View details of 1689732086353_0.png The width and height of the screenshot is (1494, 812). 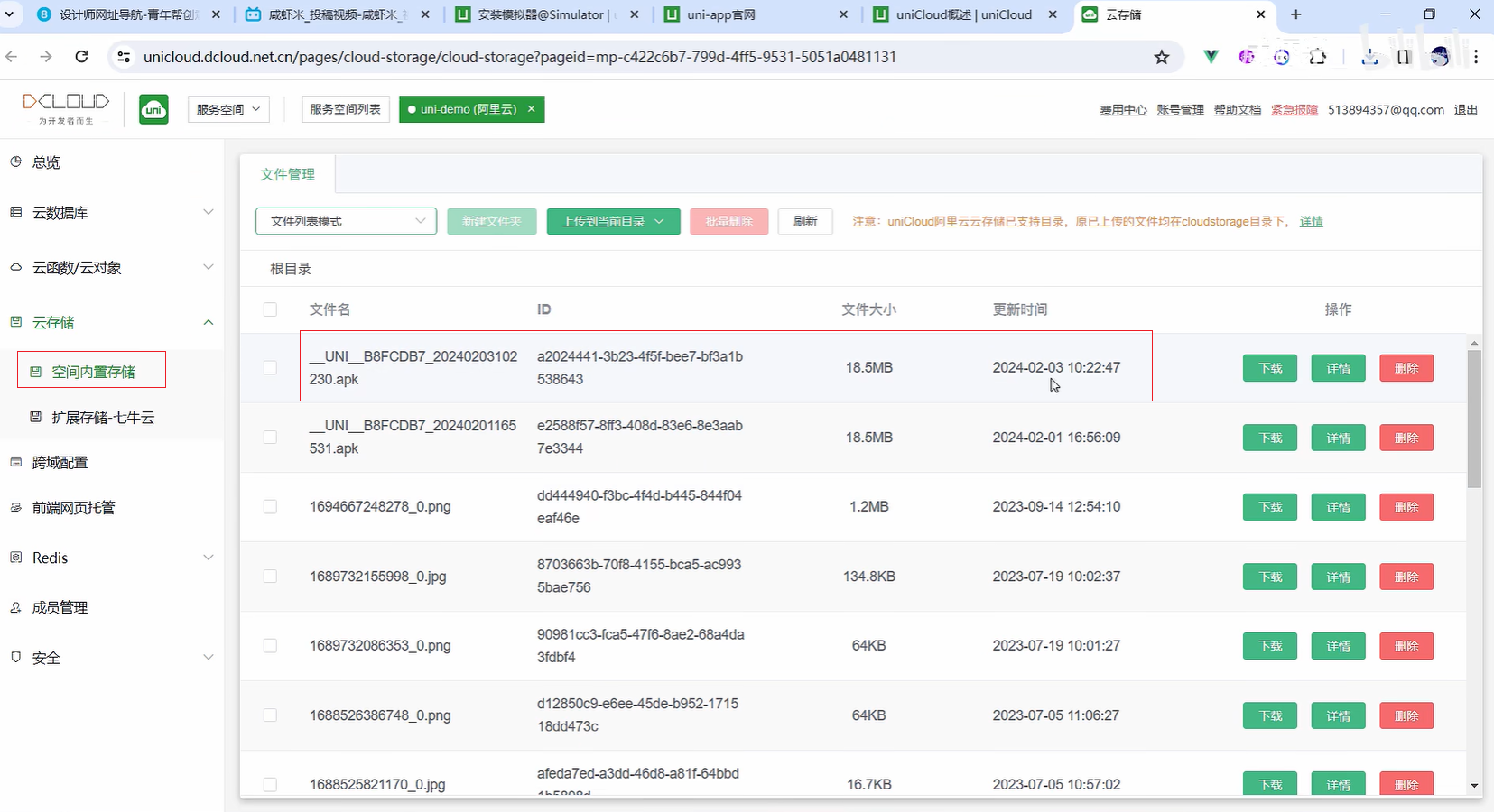pyautogui.click(x=1338, y=646)
